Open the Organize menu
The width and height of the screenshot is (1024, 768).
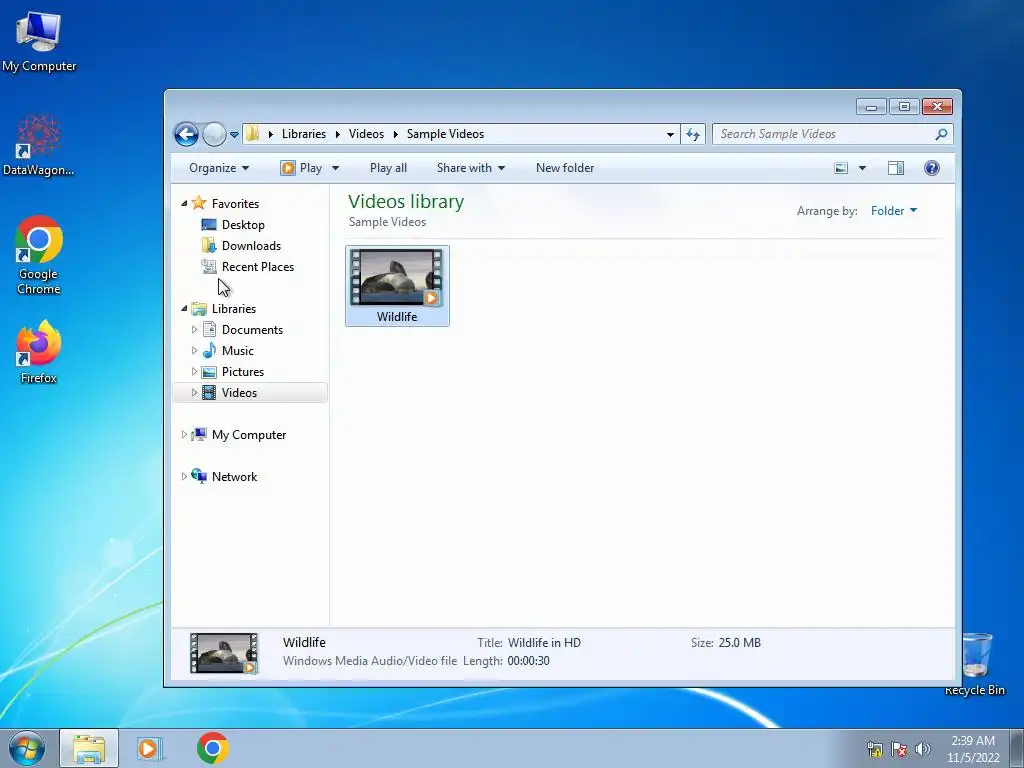tap(219, 168)
